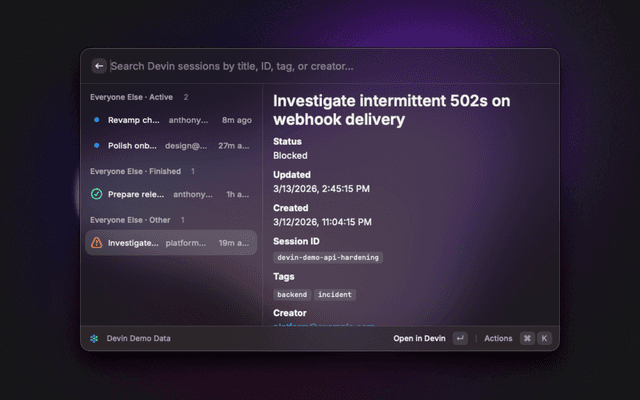Click blue active dot beside Revamp session

point(96,120)
